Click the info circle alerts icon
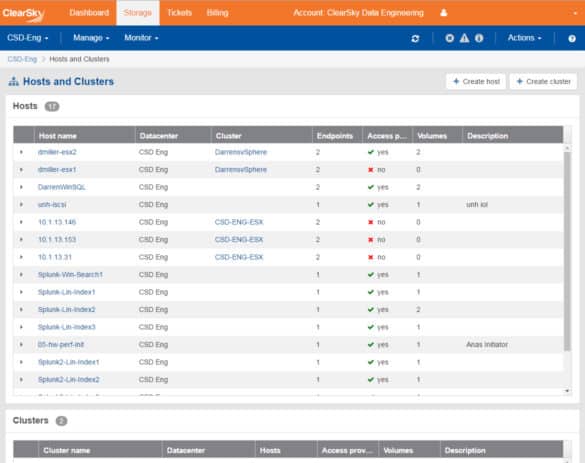The image size is (585, 463). 479,38
